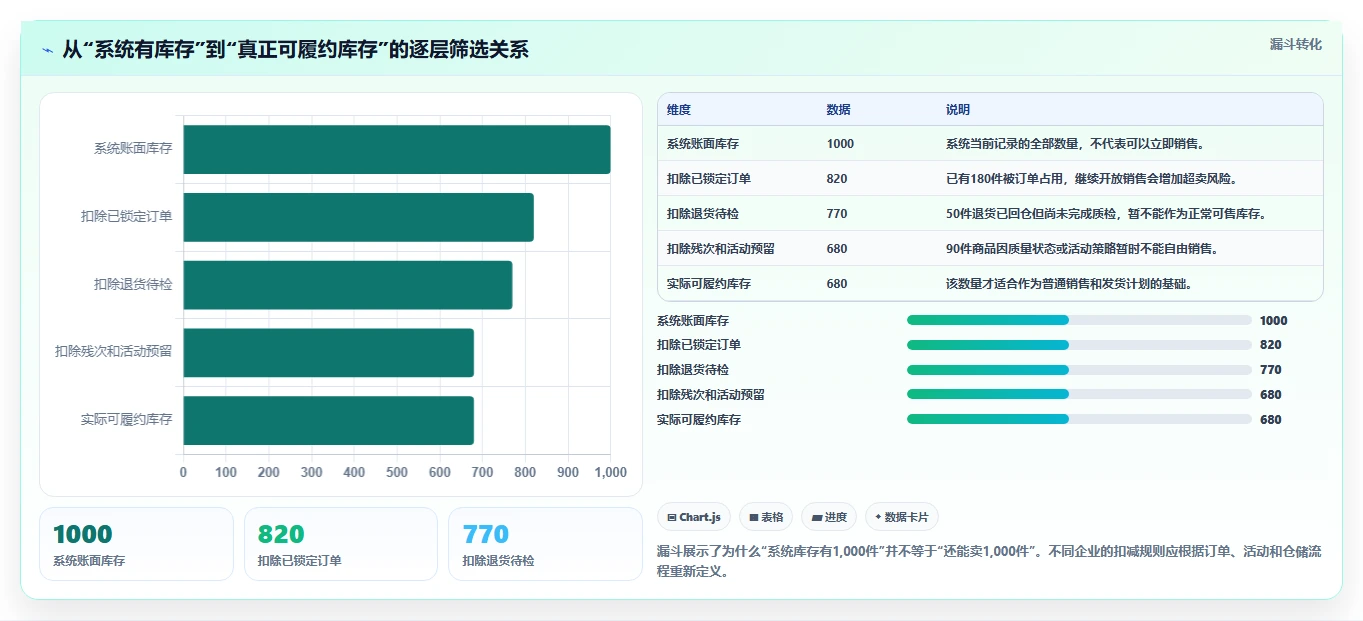Click the page title about 系统有库存
Screen dimensions: 1363x621
(295, 50)
